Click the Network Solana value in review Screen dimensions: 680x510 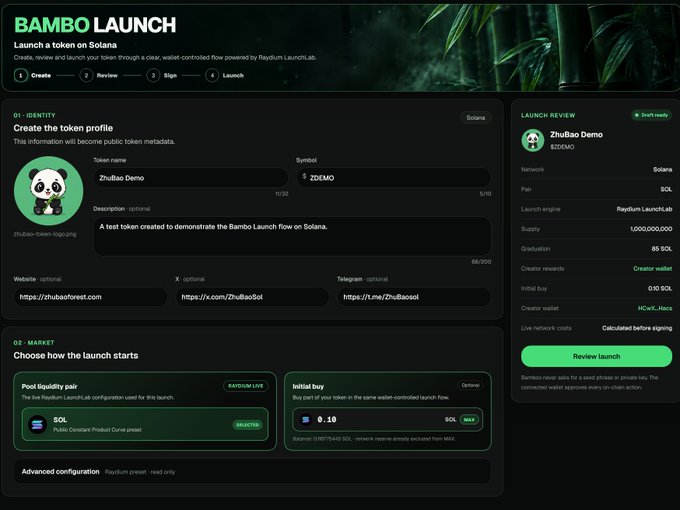(x=662, y=169)
